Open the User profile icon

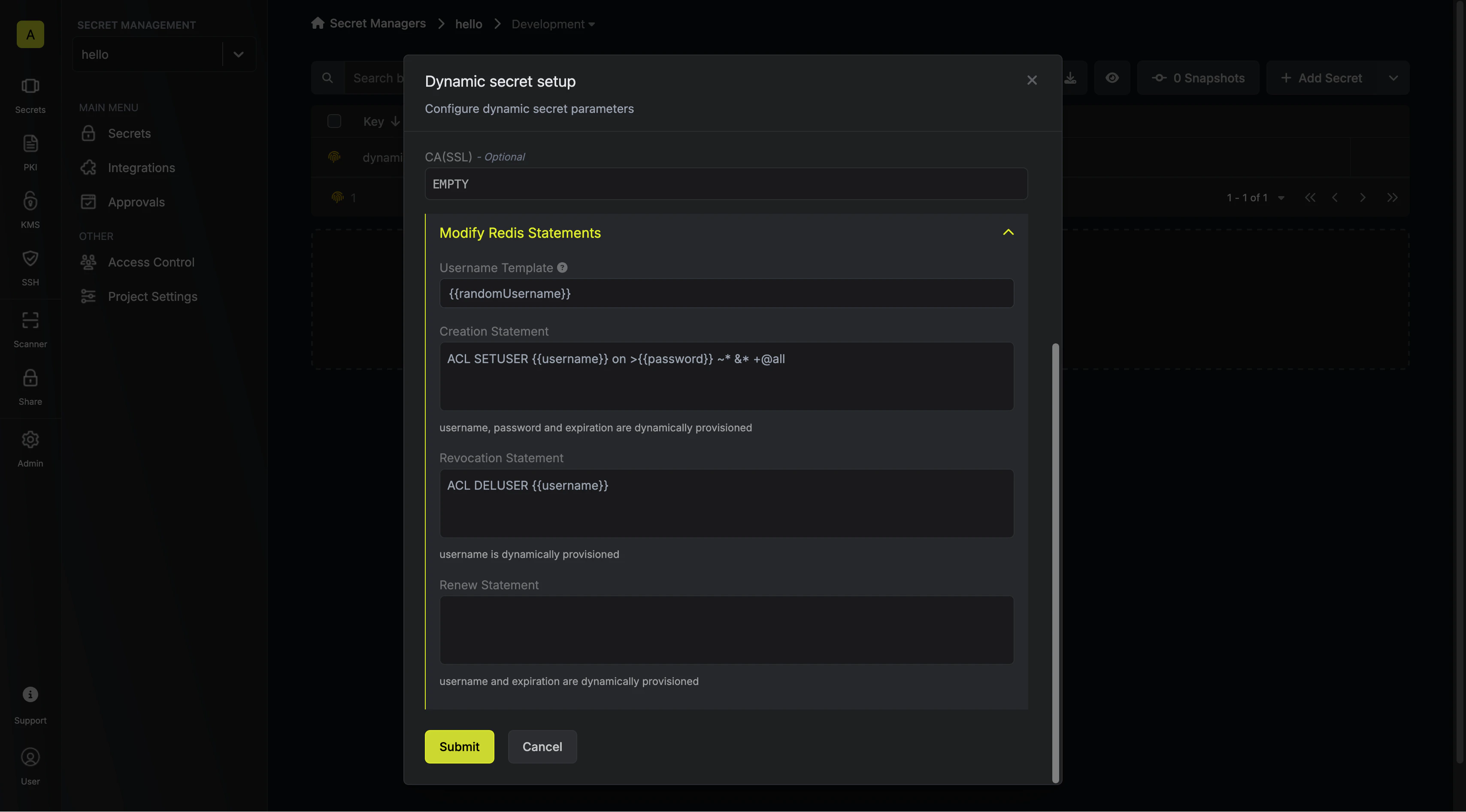(x=30, y=757)
